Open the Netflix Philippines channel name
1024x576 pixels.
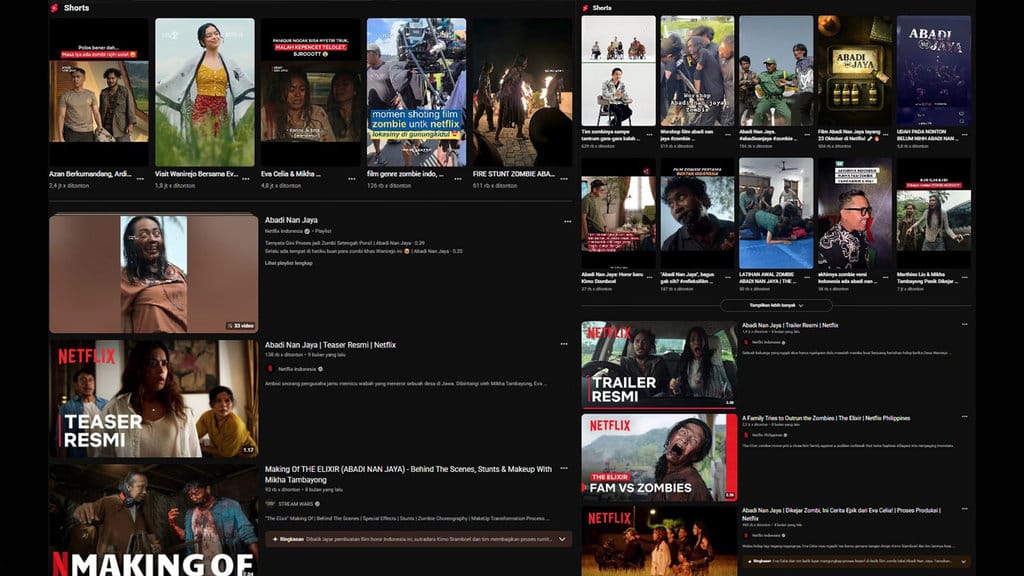766,435
